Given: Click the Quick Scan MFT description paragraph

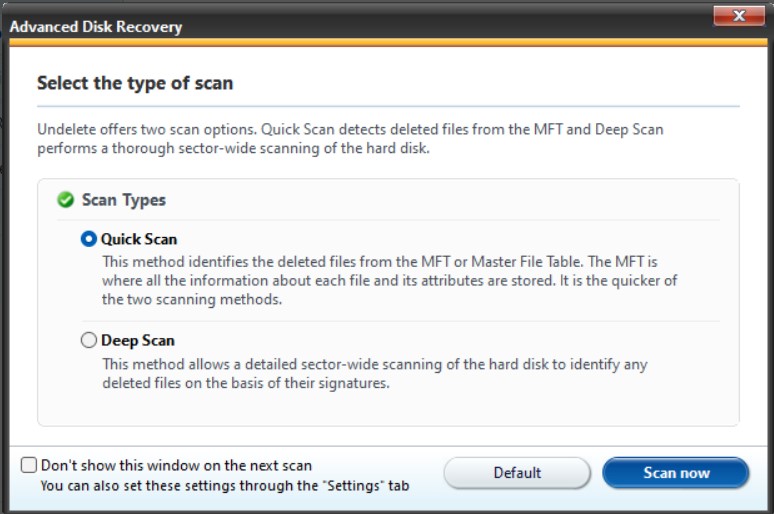Looking at the screenshot, I should (x=390, y=280).
